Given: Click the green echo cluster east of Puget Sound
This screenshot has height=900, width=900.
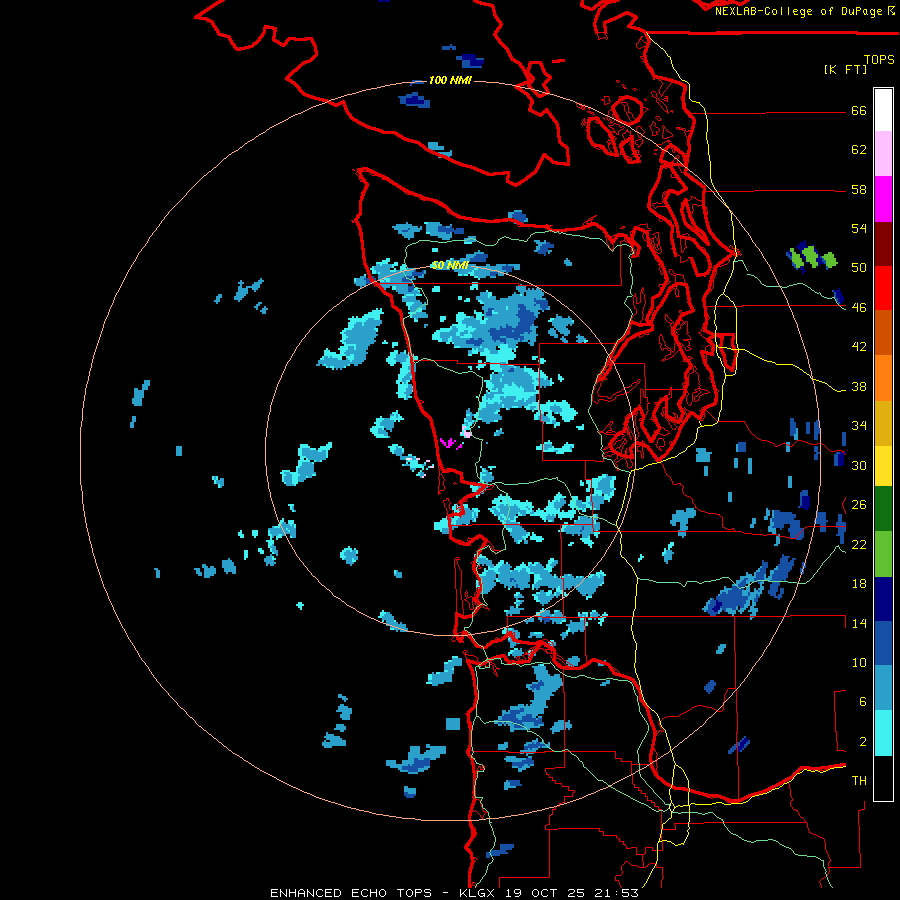Looking at the screenshot, I should 813,257.
